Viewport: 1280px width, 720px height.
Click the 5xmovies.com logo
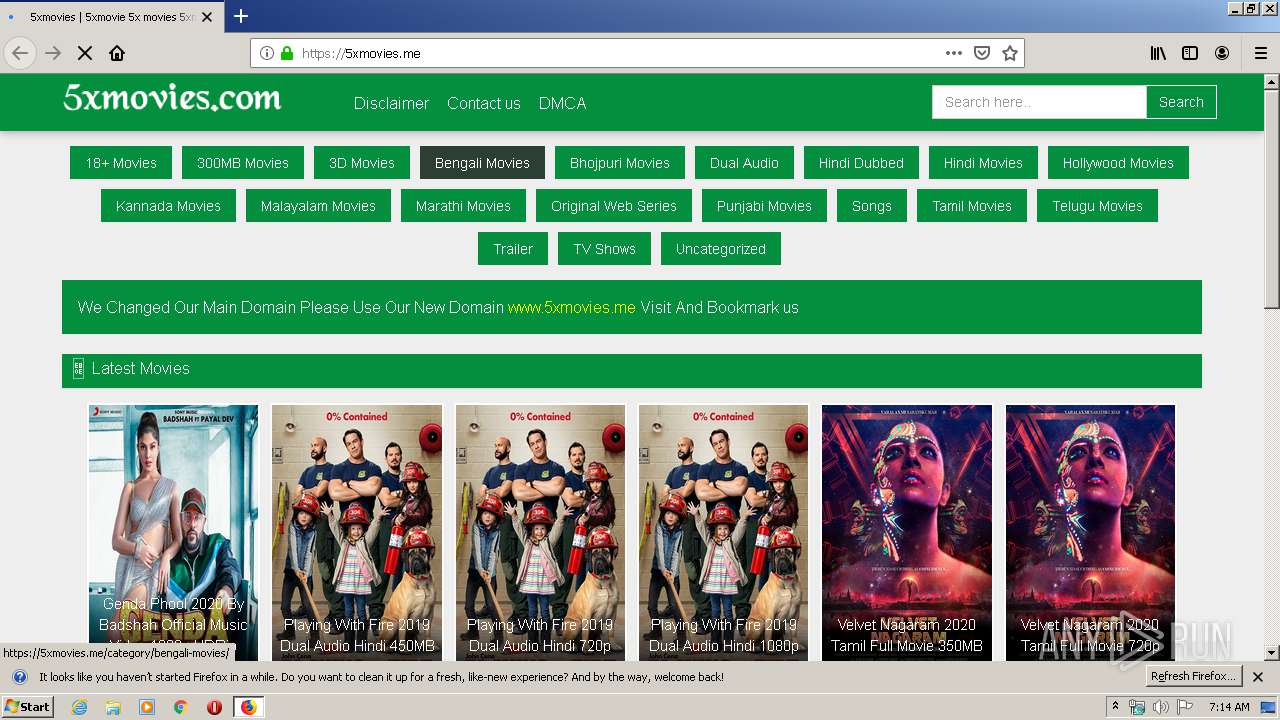[x=172, y=97]
